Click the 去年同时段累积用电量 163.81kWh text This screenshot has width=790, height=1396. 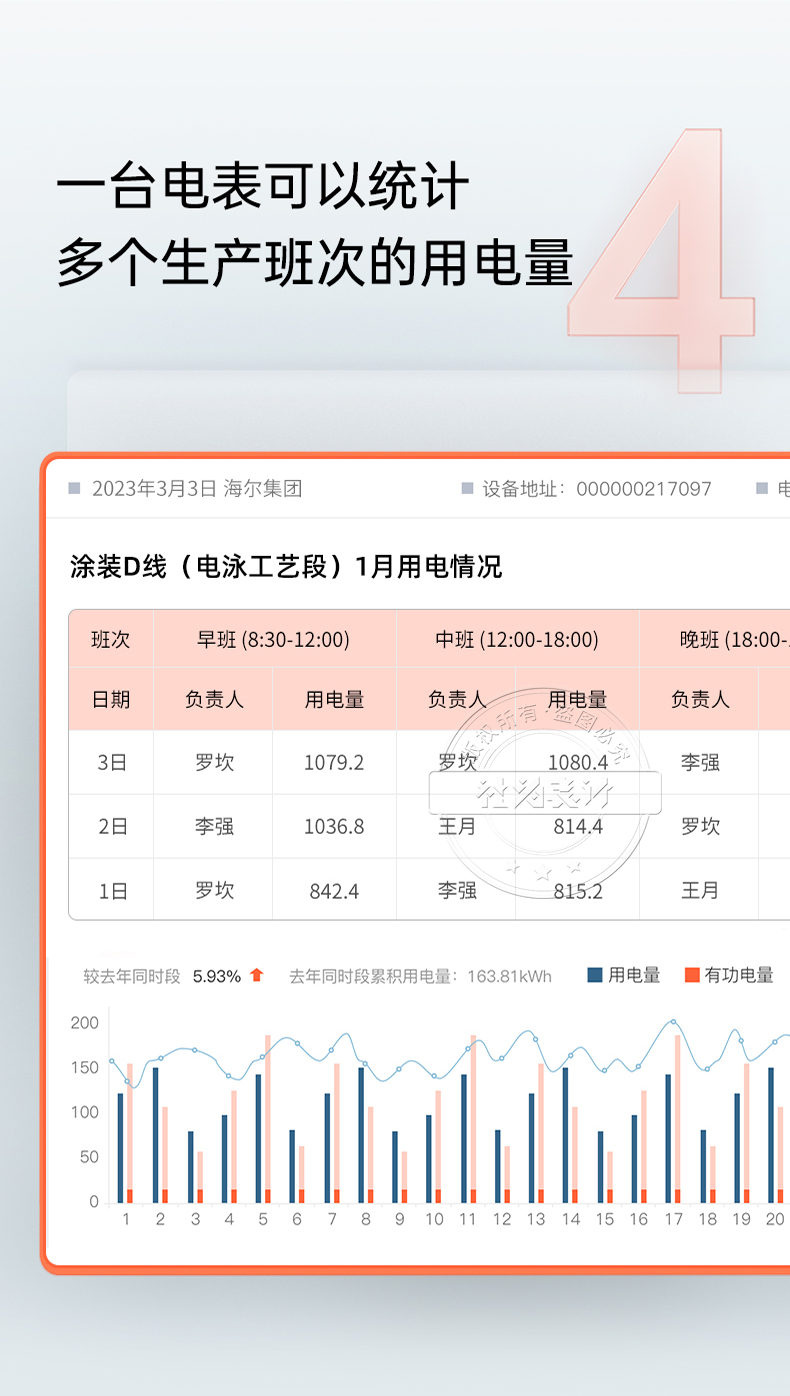[x=420, y=976]
